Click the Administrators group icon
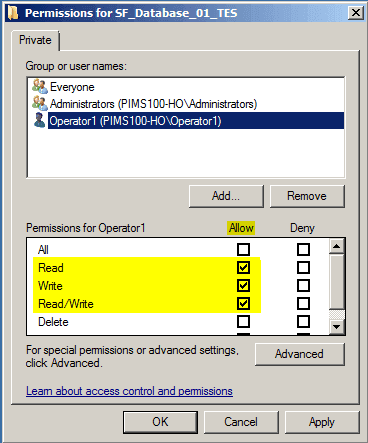Viewport: 368px width, 443px height. [x=40, y=103]
